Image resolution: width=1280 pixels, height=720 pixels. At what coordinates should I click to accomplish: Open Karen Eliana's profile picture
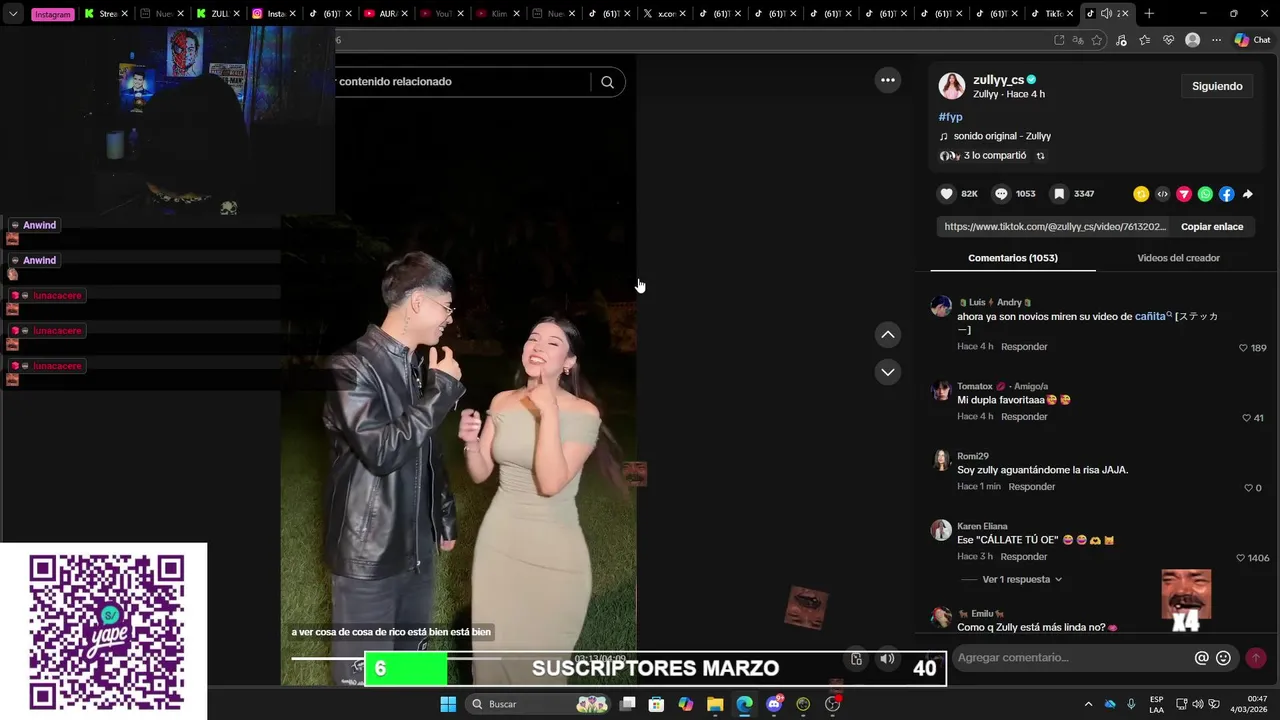click(941, 530)
